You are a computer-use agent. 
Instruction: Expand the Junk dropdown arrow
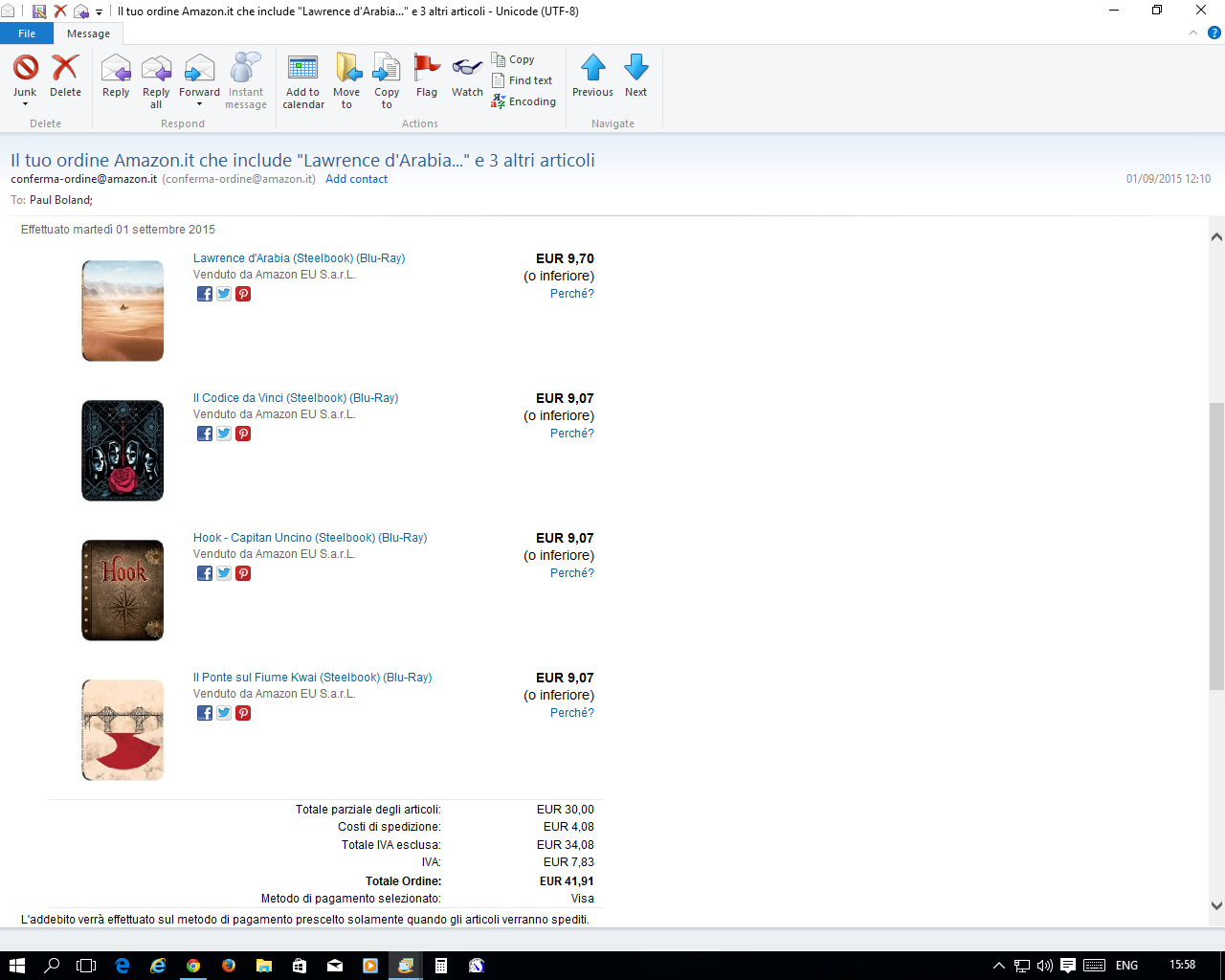(x=25, y=104)
